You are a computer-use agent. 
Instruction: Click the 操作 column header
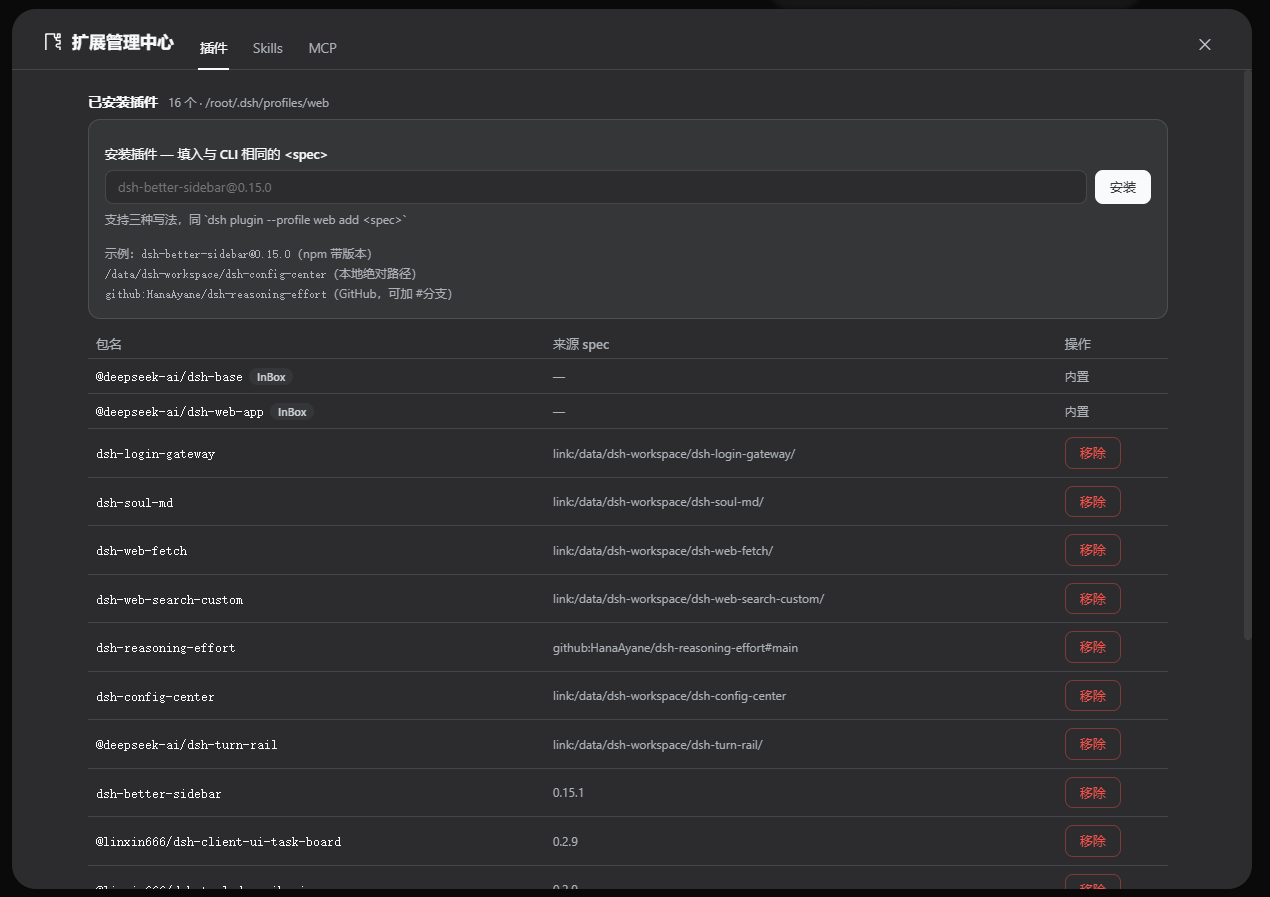1077,344
